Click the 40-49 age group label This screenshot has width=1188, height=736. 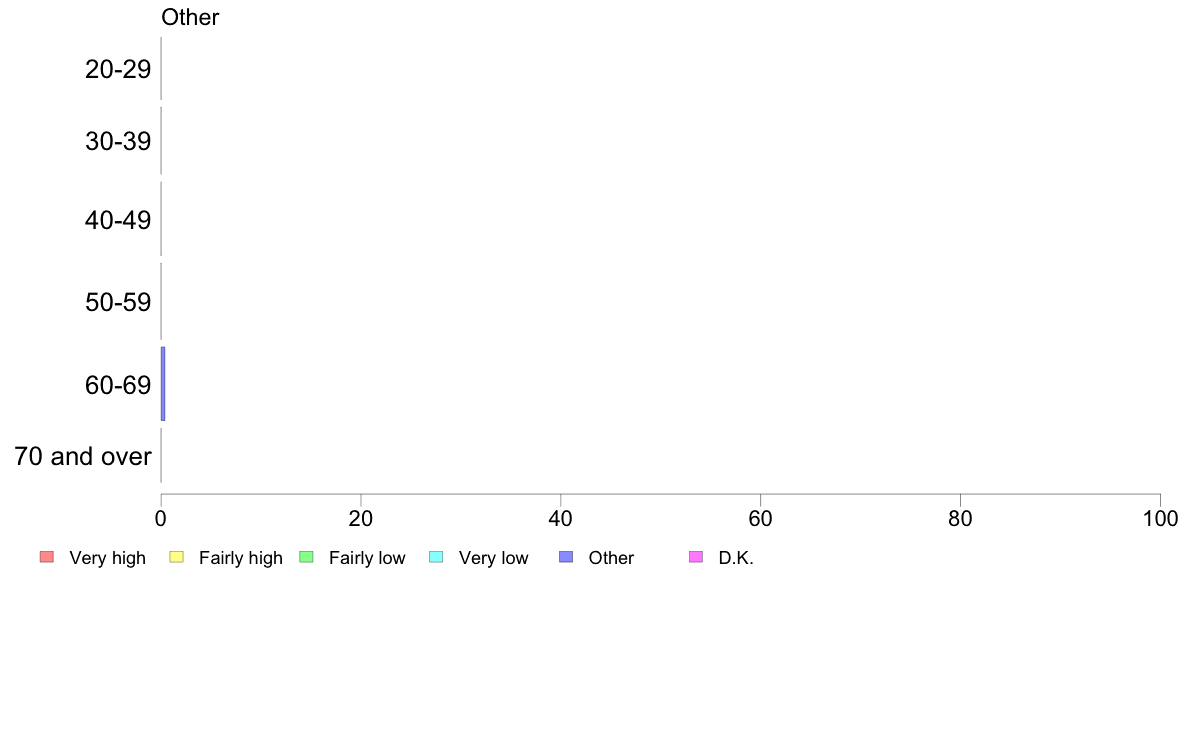coord(118,221)
